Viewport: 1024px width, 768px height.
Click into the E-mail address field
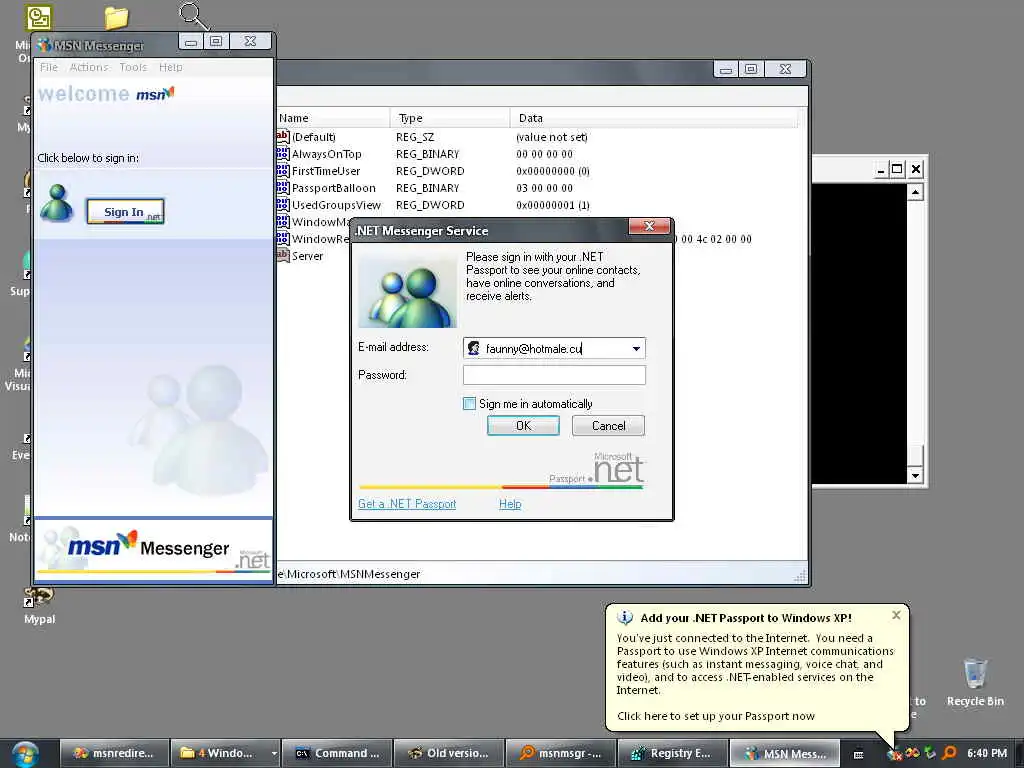[554, 348]
